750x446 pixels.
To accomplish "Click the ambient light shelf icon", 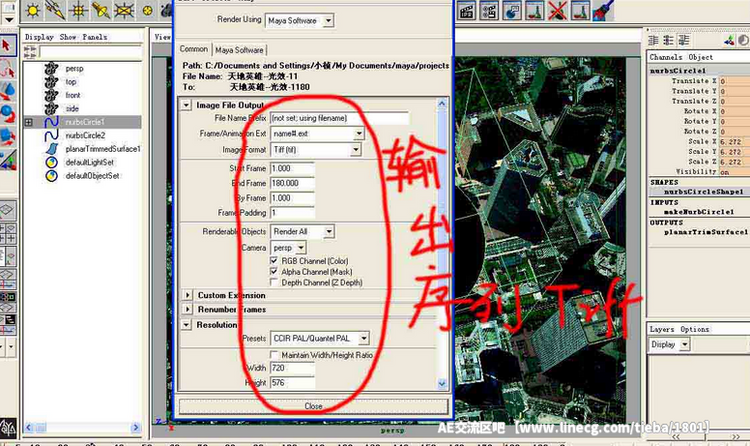I will tap(33, 11).
